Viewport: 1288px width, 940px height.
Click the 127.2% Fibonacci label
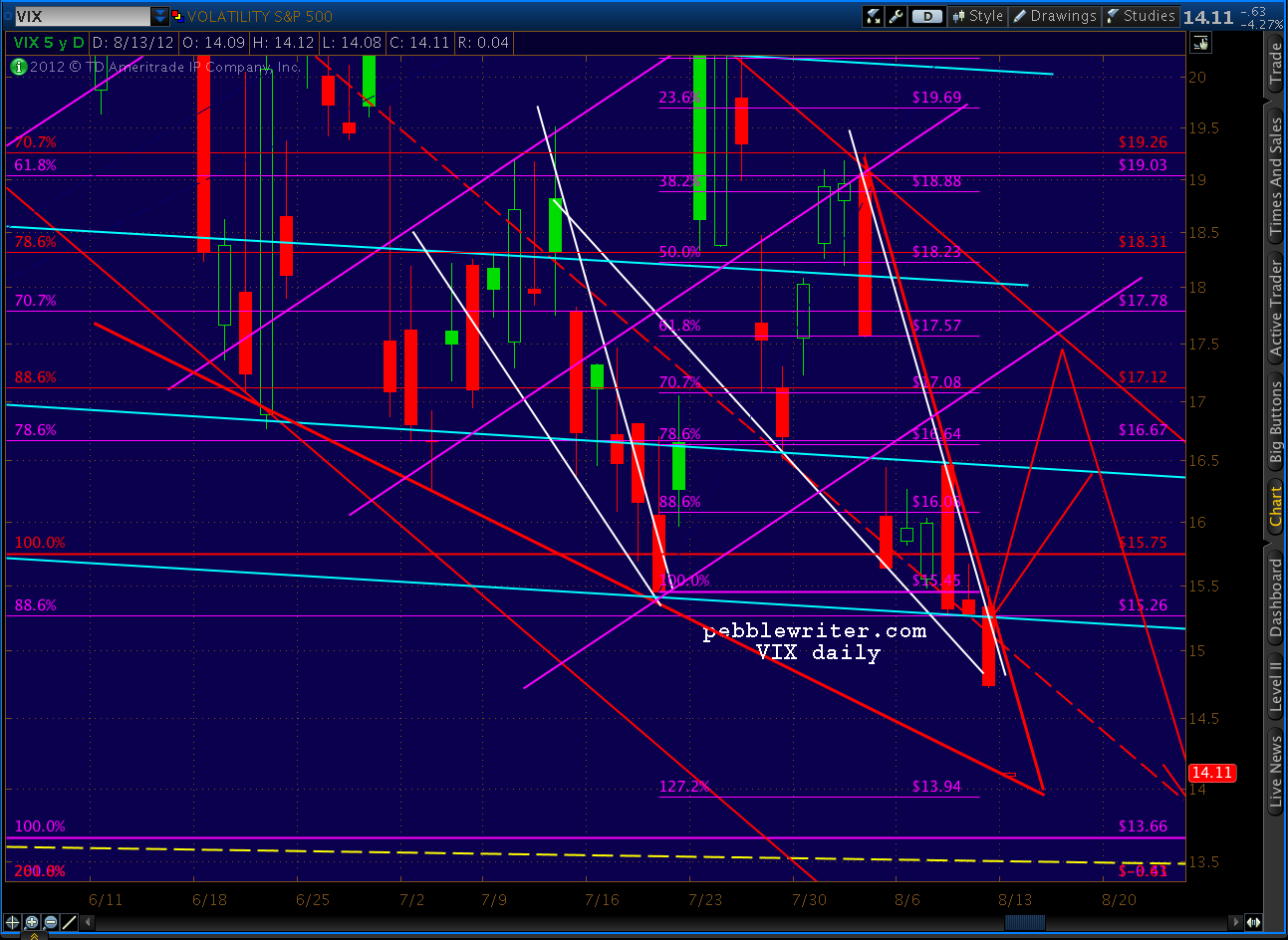click(684, 787)
